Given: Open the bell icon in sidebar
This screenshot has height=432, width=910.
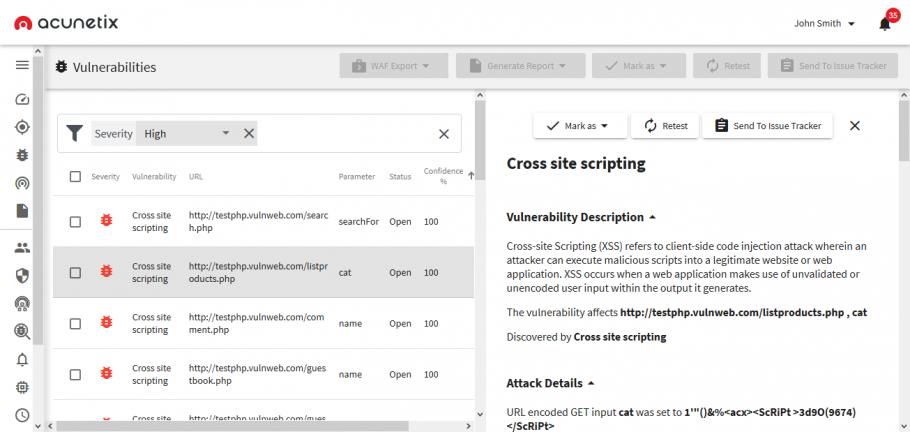Looking at the screenshot, I should pos(22,359).
